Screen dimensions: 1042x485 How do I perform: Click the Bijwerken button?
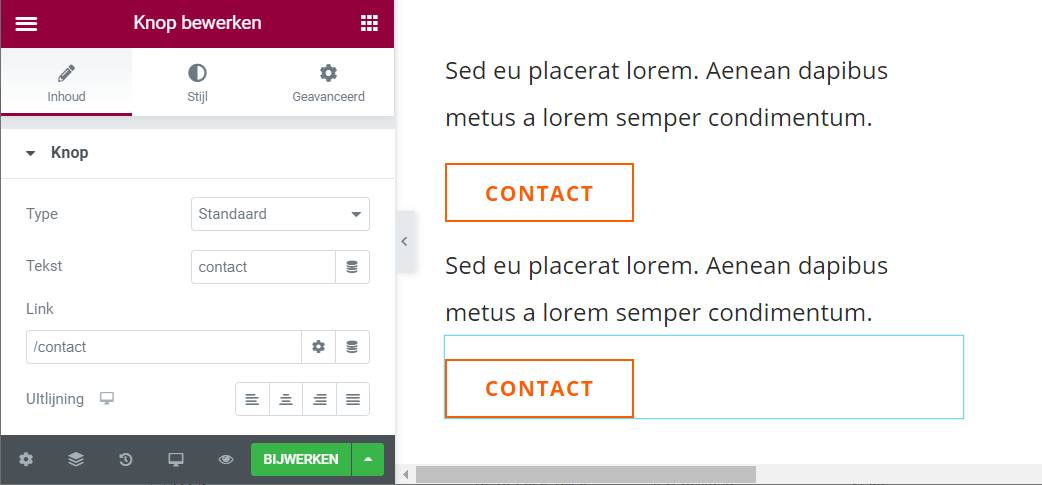[301, 460]
